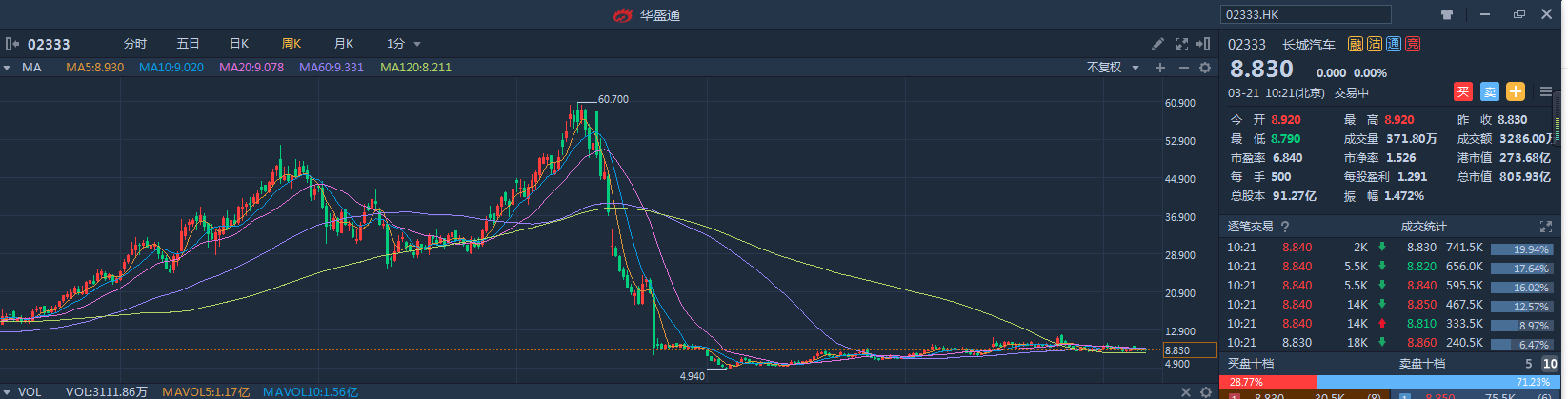Click the 成交量 371.80万 value

[1411, 139]
